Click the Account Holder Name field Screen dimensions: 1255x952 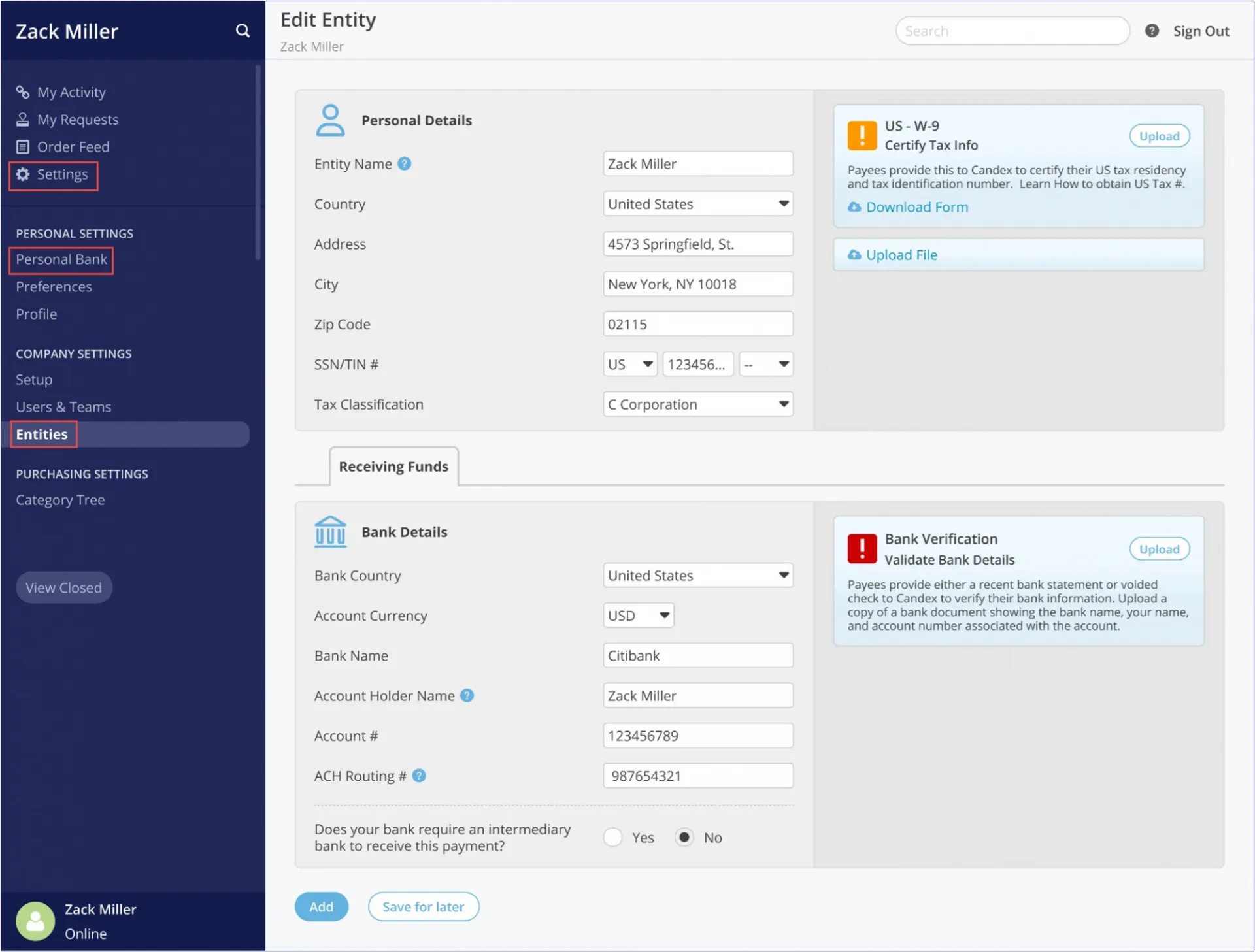(697, 696)
